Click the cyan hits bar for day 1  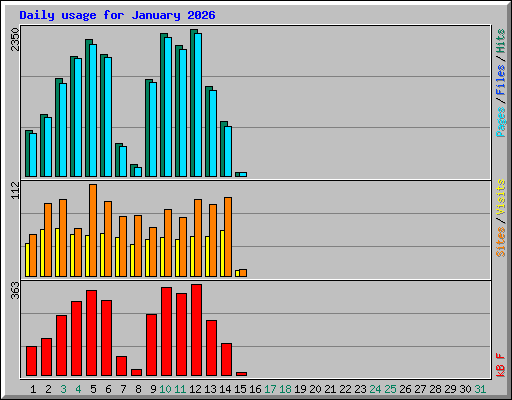click(x=33, y=155)
